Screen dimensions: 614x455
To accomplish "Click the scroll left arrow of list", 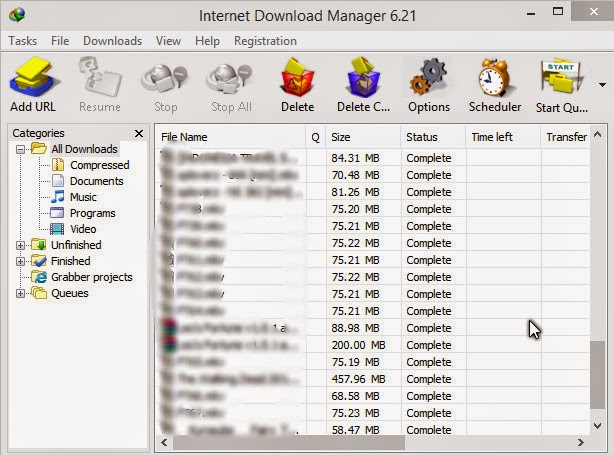I will click(164, 442).
